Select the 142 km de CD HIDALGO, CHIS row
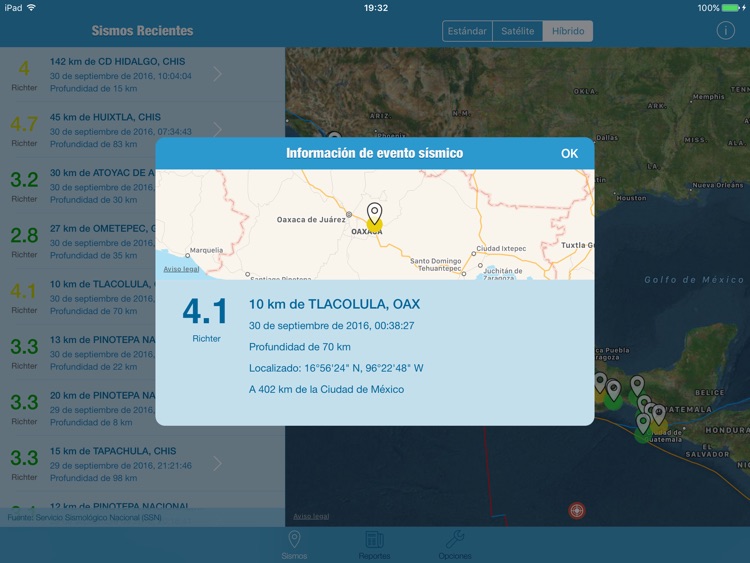 143,75
